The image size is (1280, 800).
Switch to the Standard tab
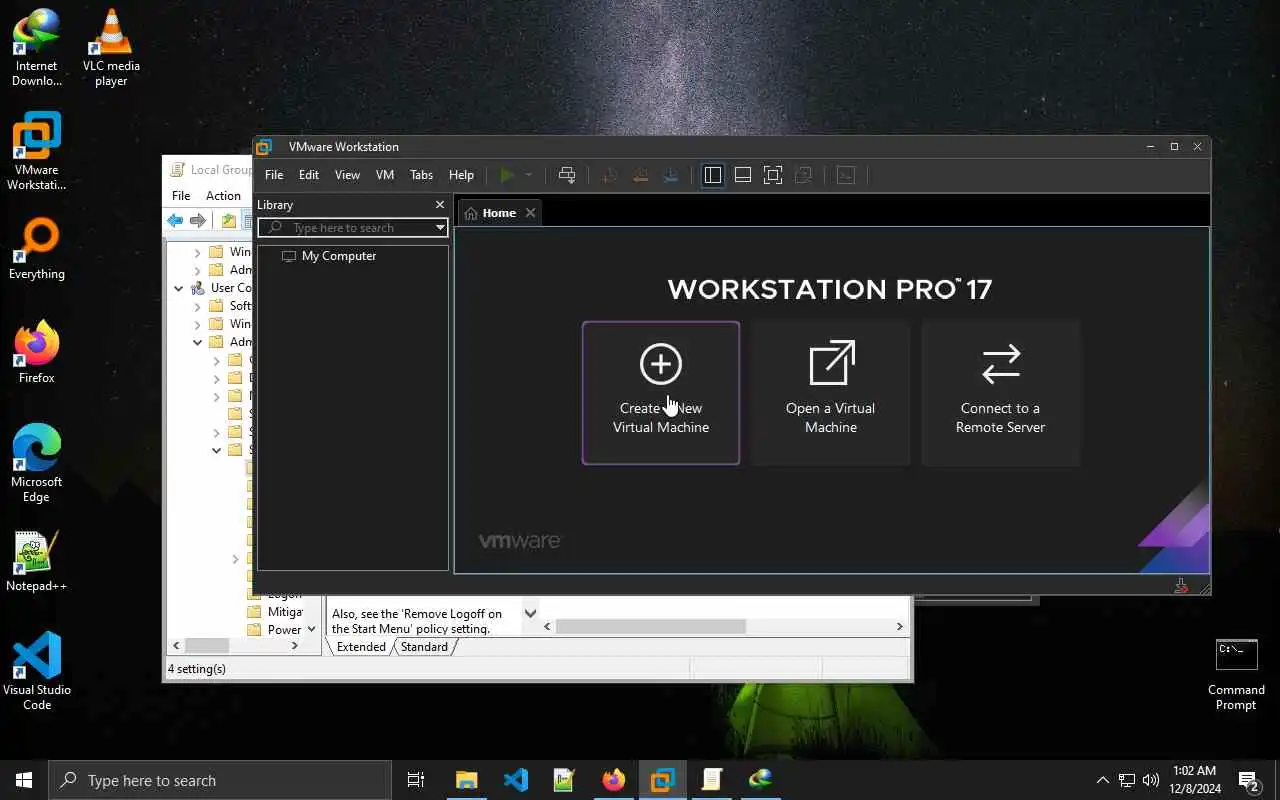click(424, 647)
